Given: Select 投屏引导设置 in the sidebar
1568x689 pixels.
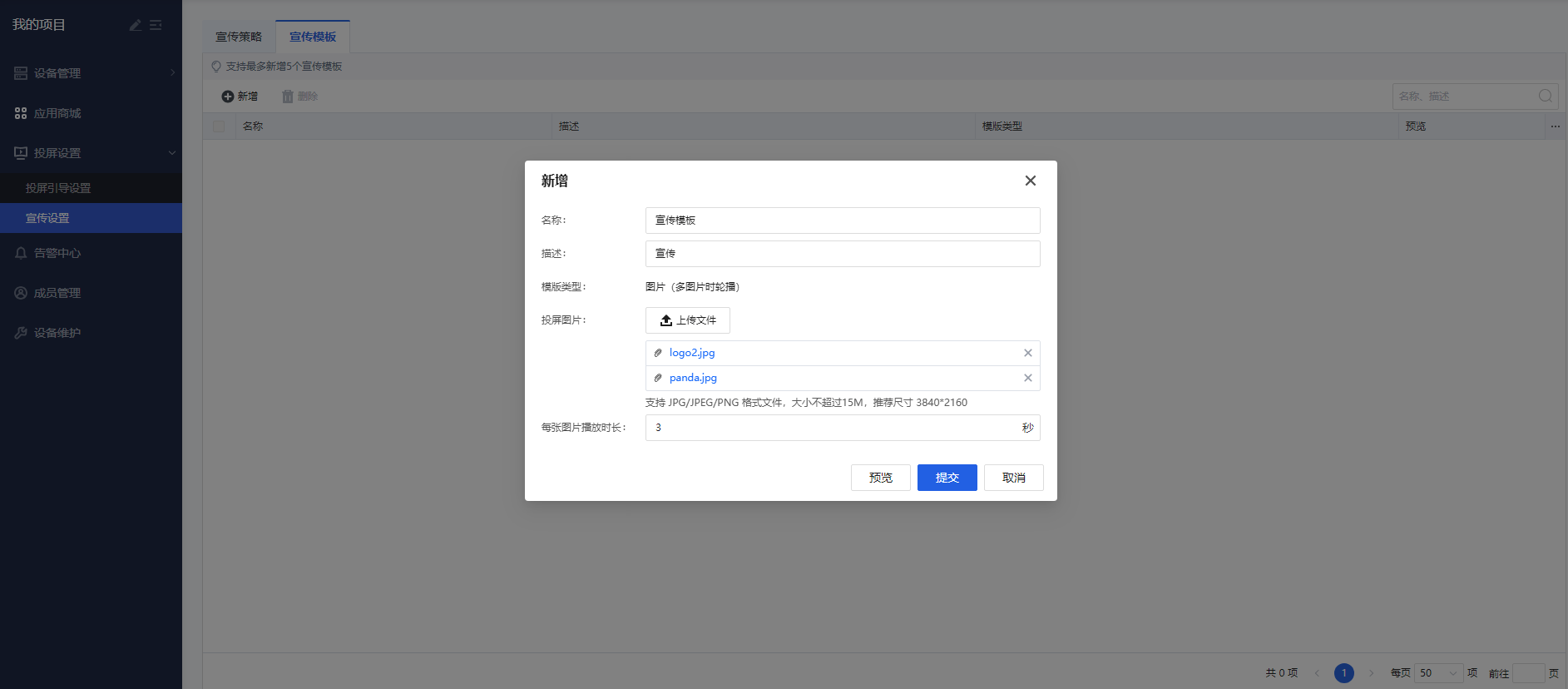Looking at the screenshot, I should coord(58,188).
